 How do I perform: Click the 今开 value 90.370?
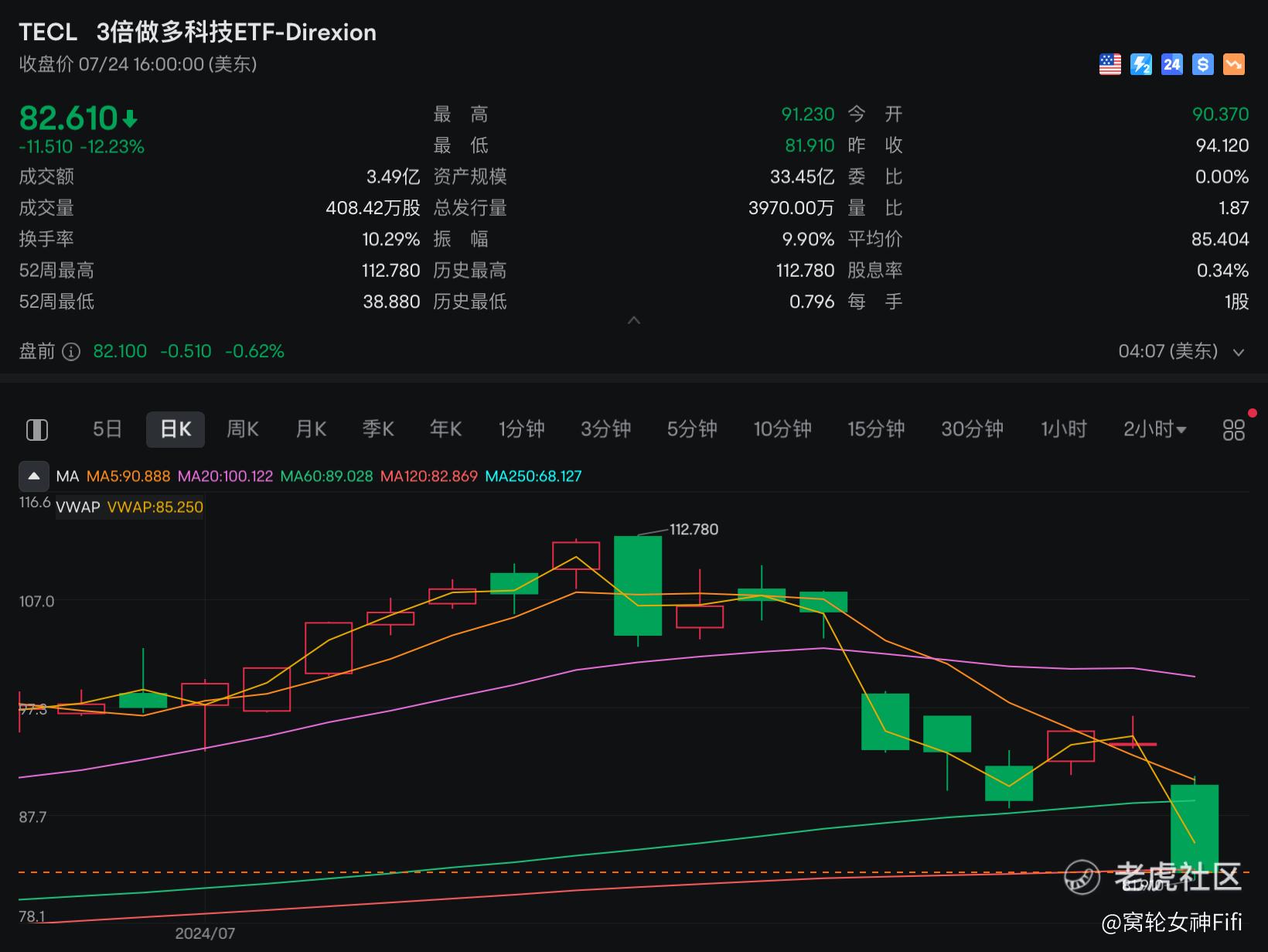tap(1221, 114)
